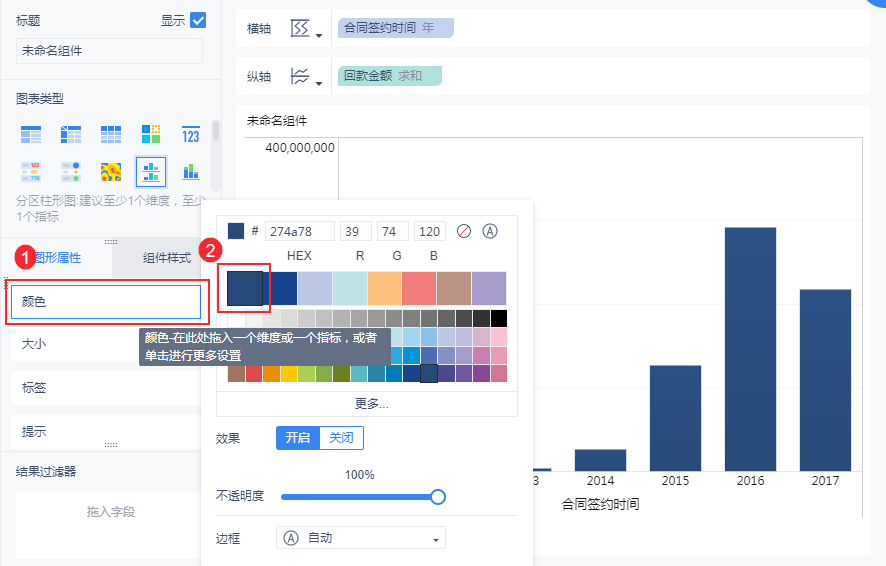
Task: Click the 未命名组件 chart title text
Action: point(277,120)
